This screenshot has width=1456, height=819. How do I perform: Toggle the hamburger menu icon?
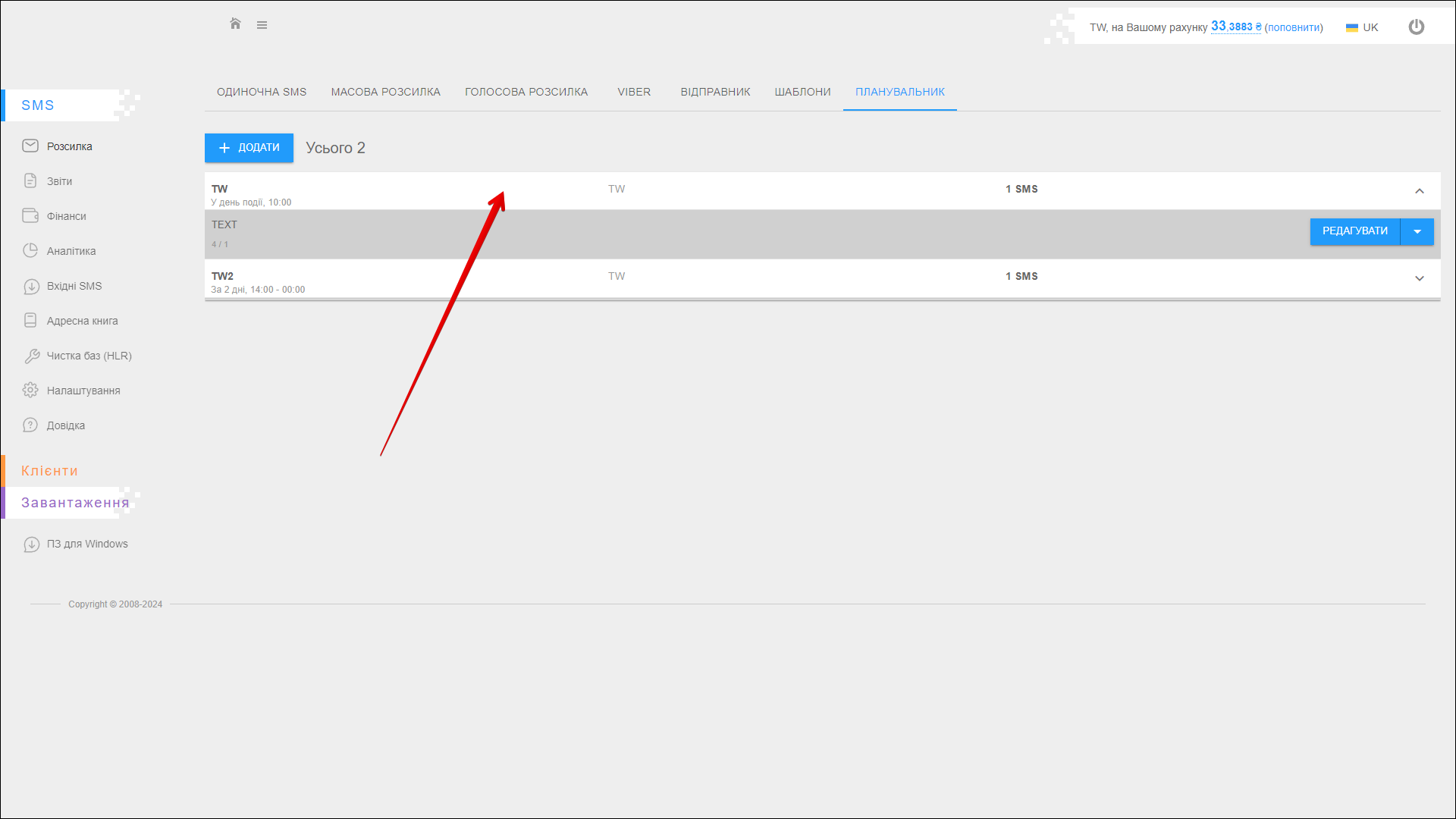click(262, 25)
